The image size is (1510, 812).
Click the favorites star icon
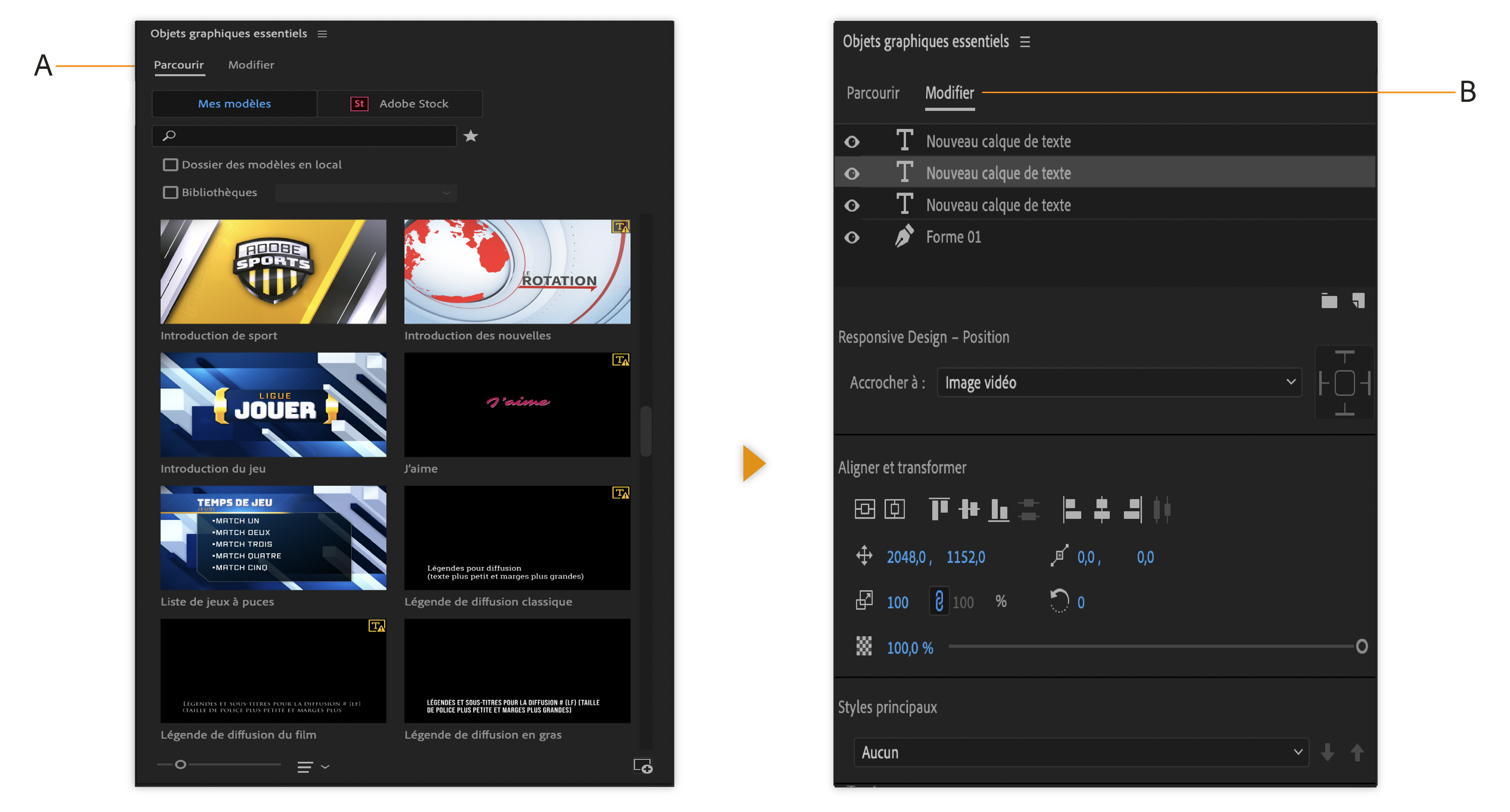click(470, 136)
